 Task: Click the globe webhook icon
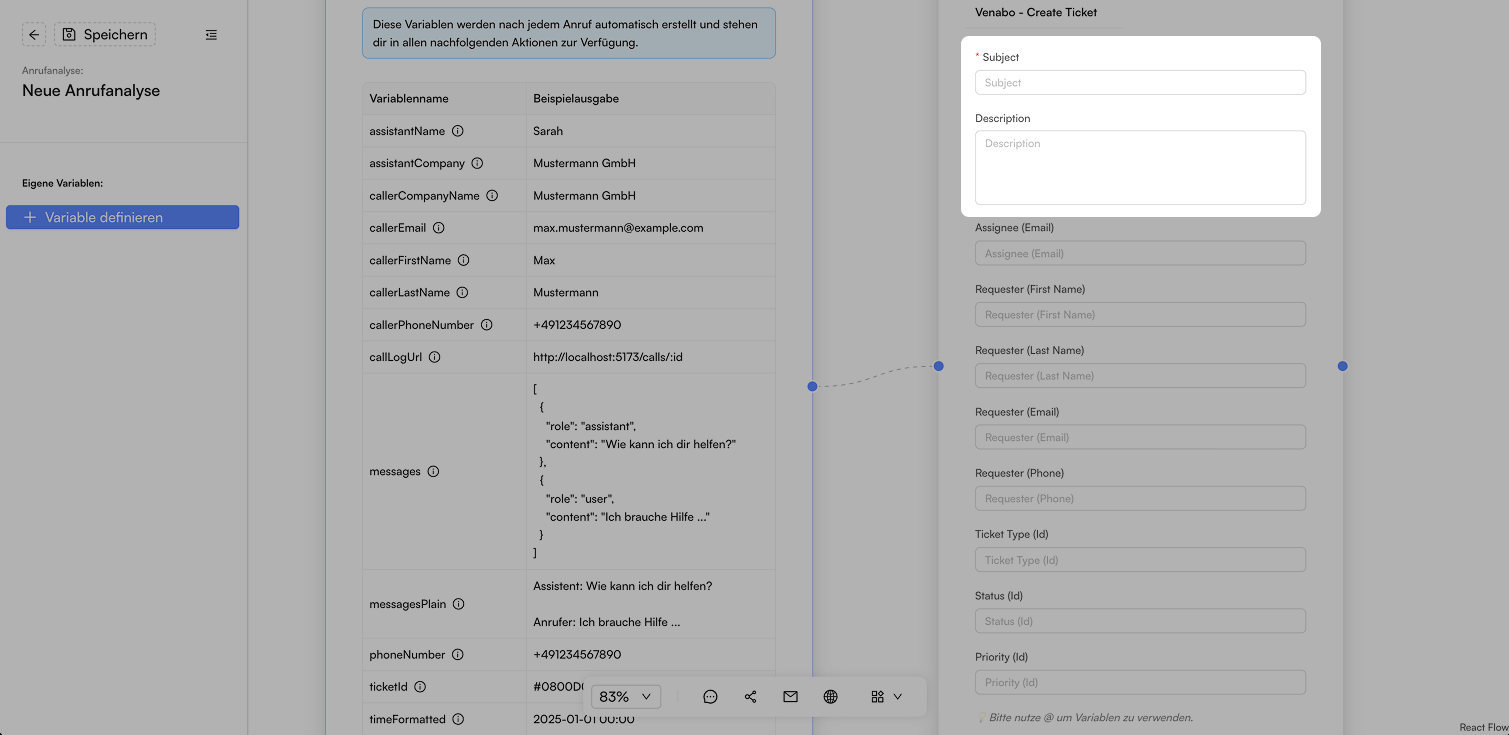point(830,697)
